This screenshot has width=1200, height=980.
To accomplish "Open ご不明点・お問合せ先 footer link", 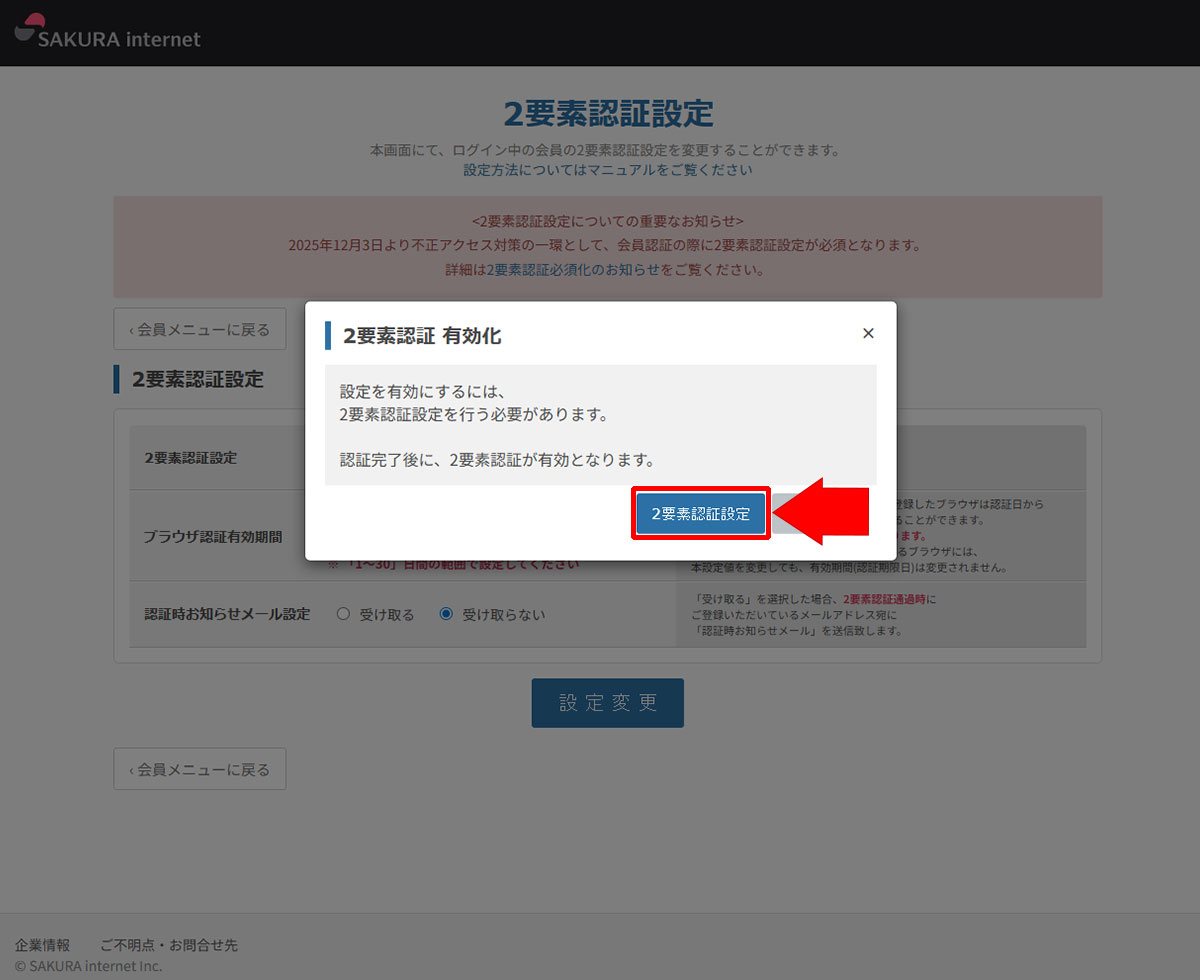I will (x=168, y=945).
